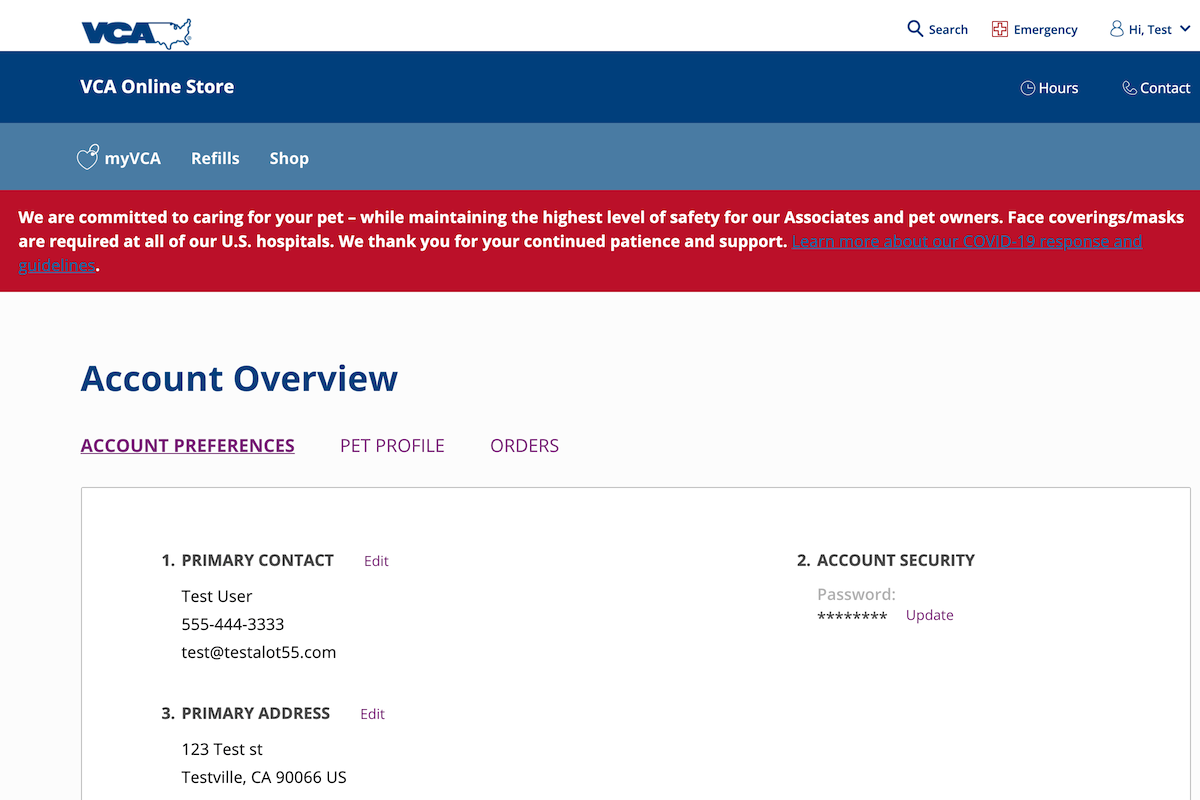Click the test@testalot55.com email text
This screenshot has height=800, width=1200.
(x=258, y=652)
